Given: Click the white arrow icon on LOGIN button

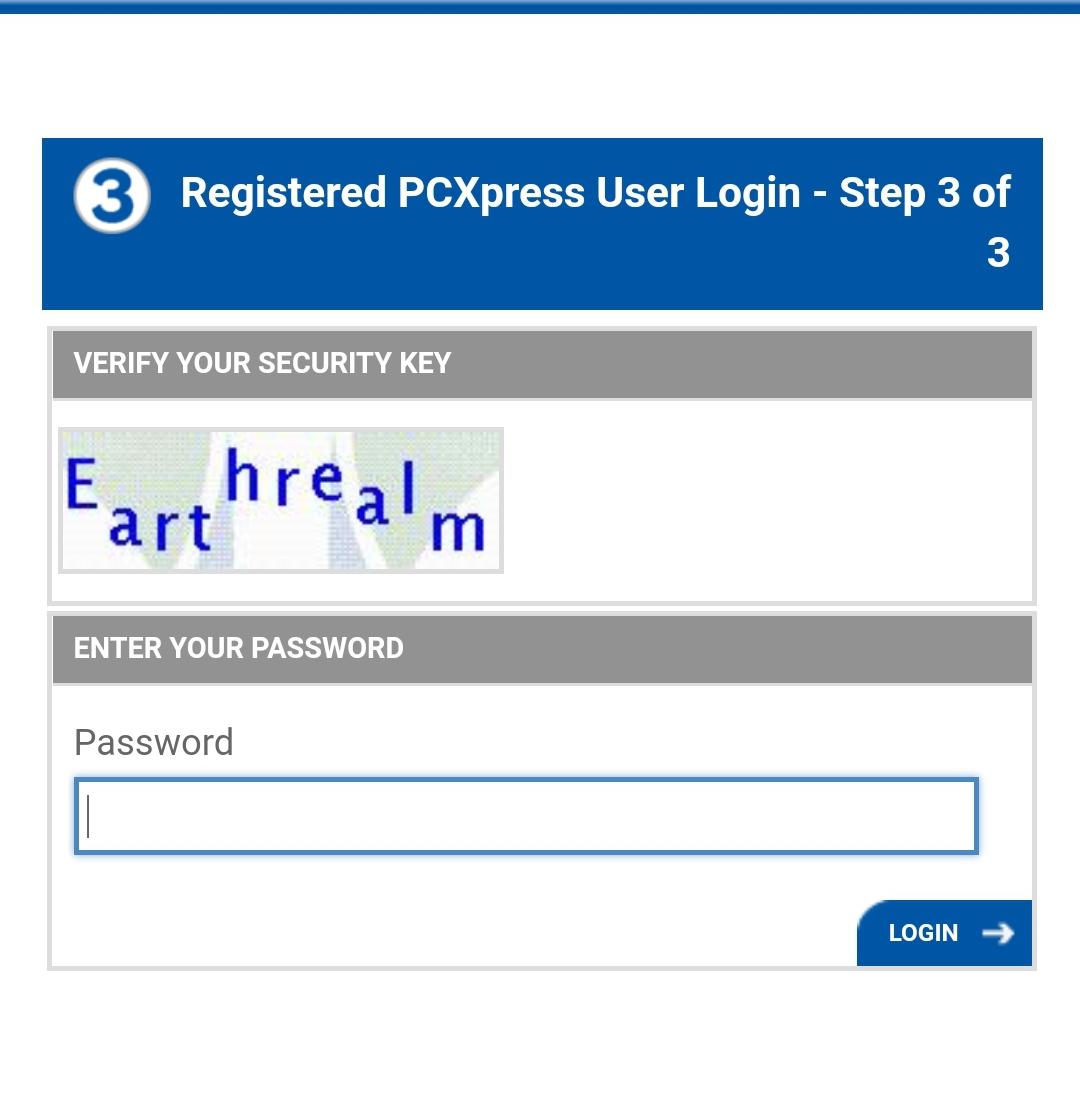Looking at the screenshot, I should pyautogui.click(x=997, y=933).
